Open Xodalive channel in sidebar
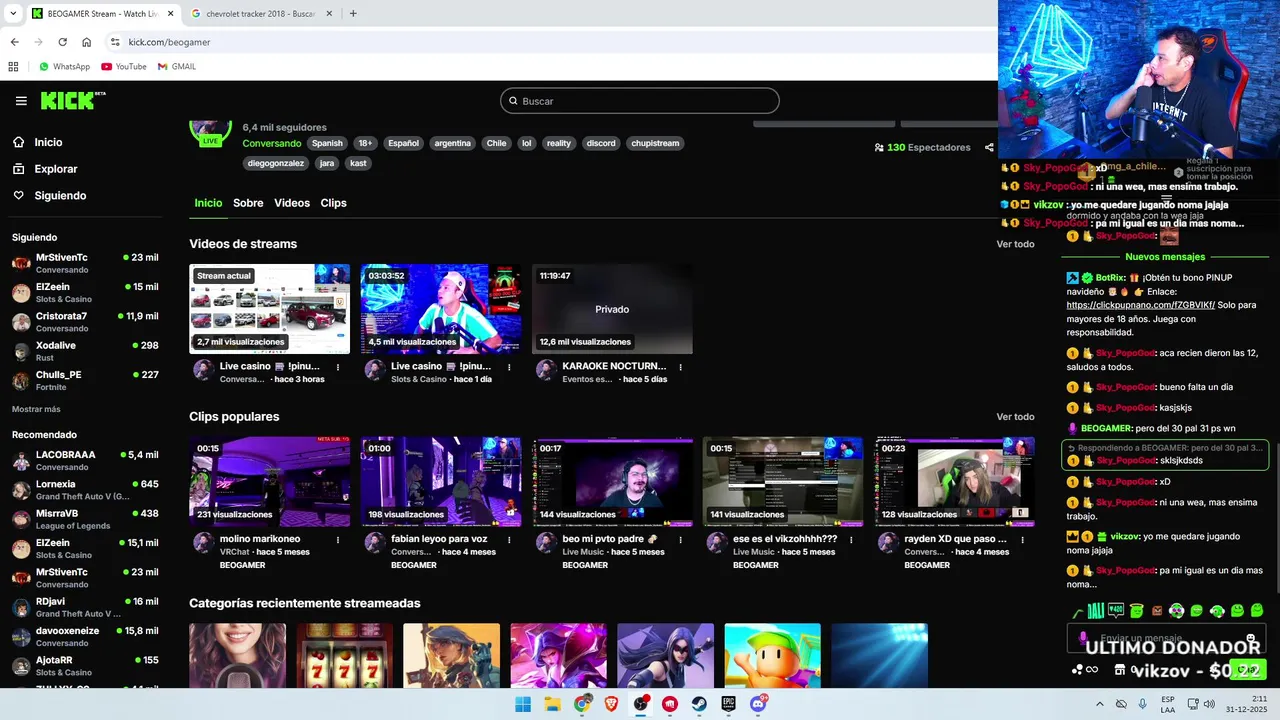 [85, 351]
